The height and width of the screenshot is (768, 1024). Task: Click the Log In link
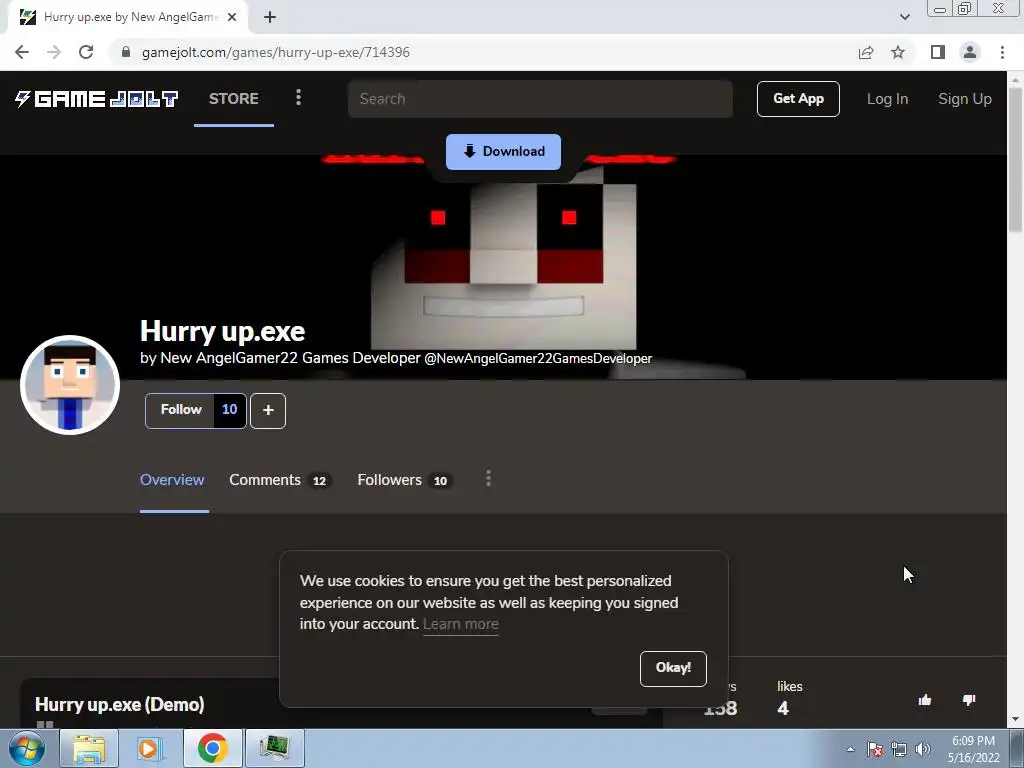pyautogui.click(x=887, y=99)
